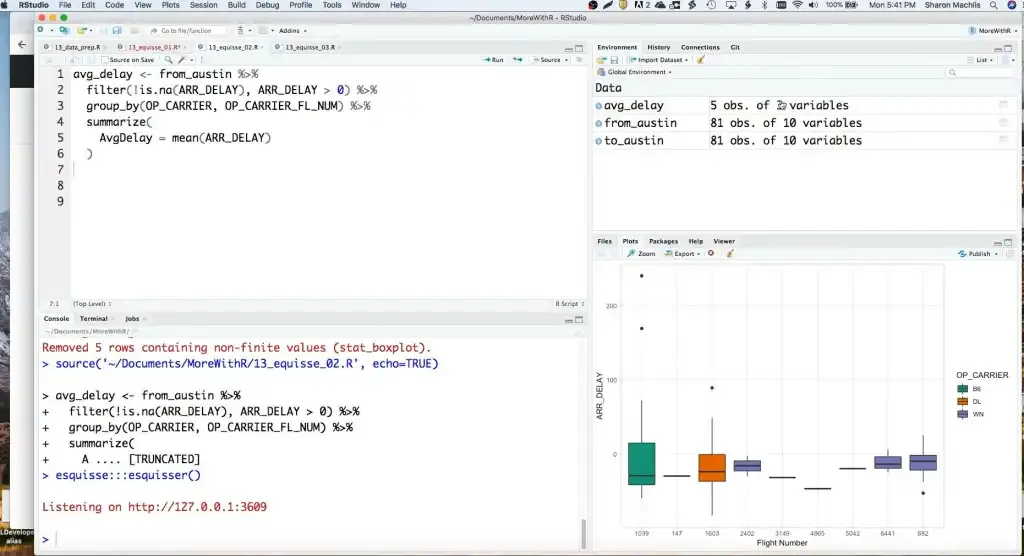Expand the Source button dropdown arrow
The image size is (1024, 556).
coord(566,59)
